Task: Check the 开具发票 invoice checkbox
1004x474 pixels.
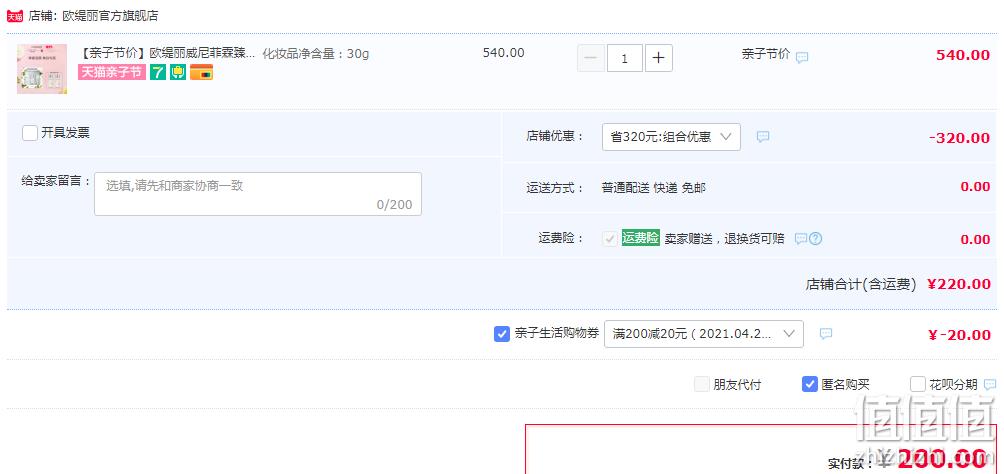Action: click(29, 133)
